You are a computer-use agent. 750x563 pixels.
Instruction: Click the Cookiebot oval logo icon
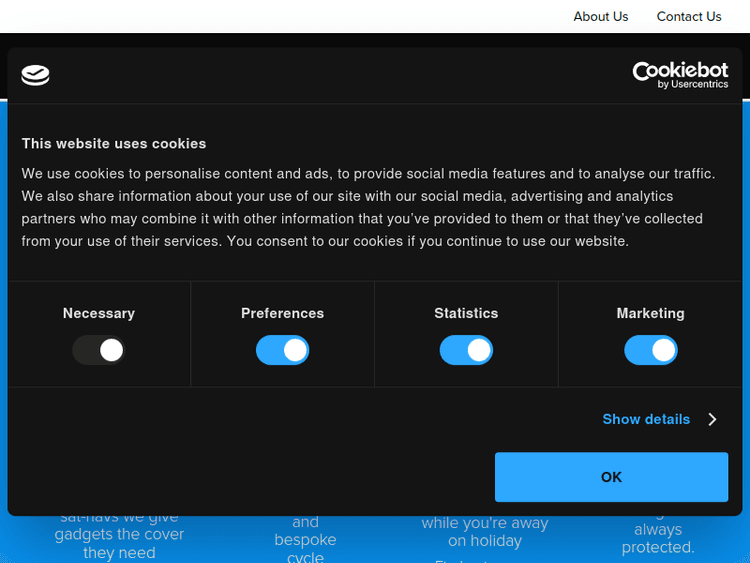pos(35,75)
